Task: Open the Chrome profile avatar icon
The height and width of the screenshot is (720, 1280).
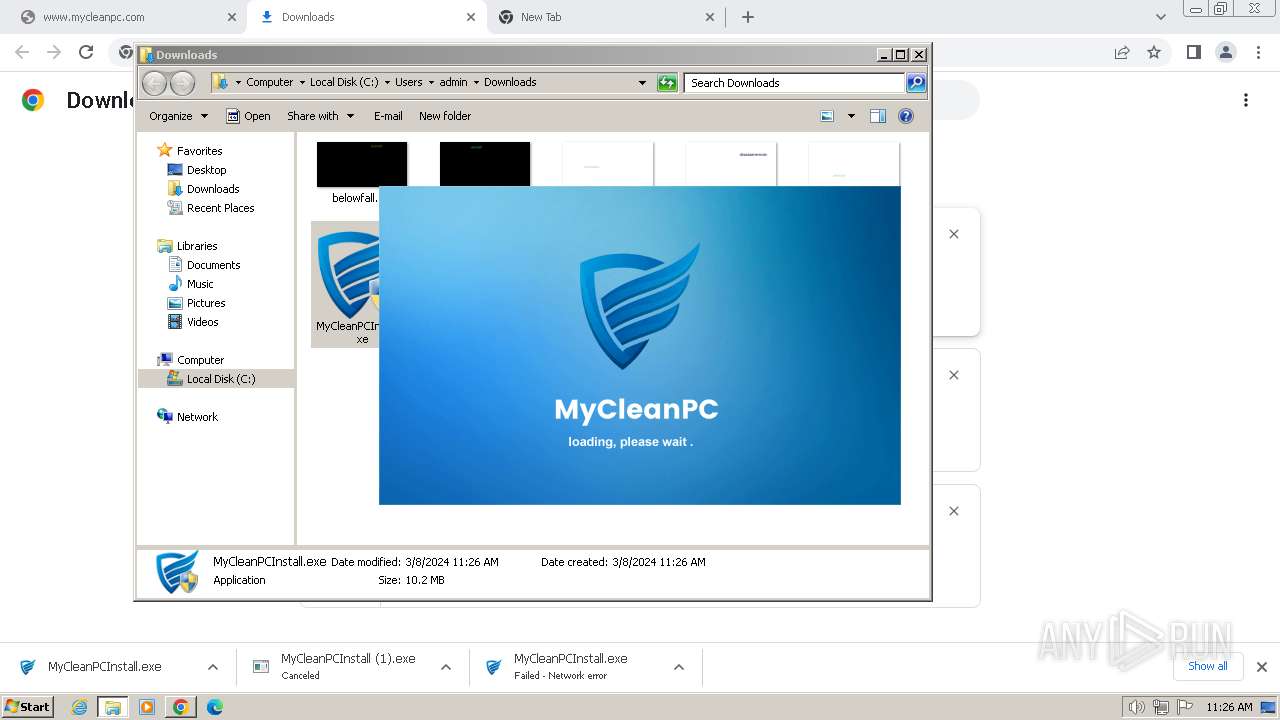Action: tap(1225, 52)
